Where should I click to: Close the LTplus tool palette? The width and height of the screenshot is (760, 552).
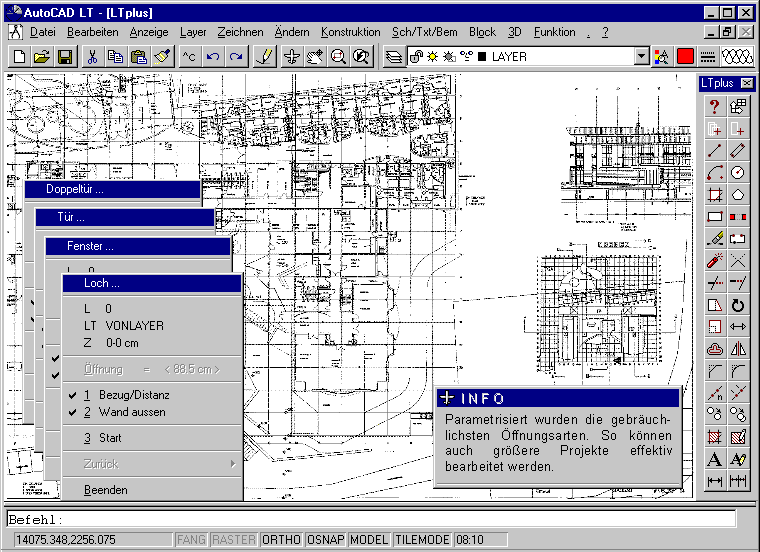[x=747, y=83]
